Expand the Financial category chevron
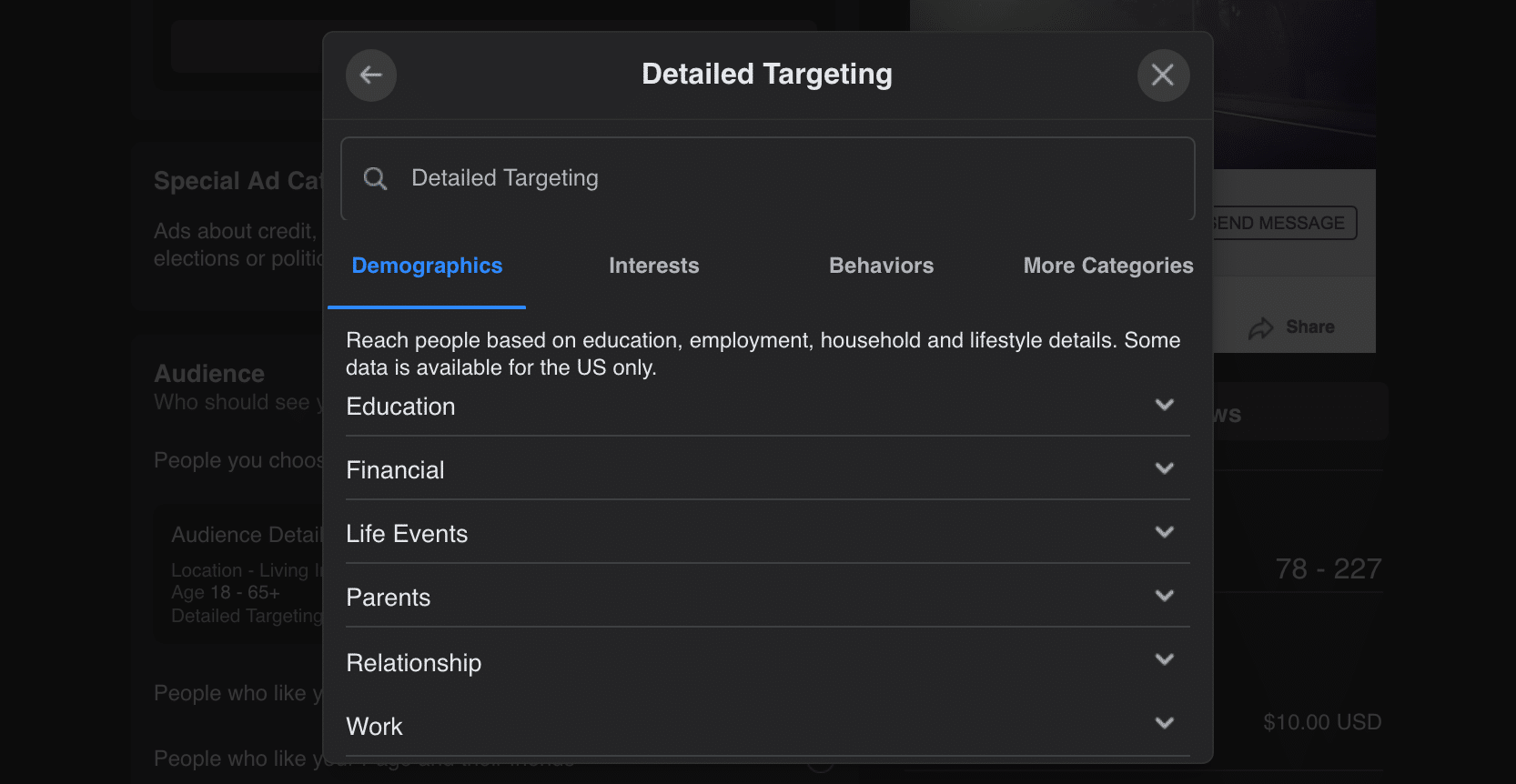The image size is (1516, 784). coord(1164,468)
